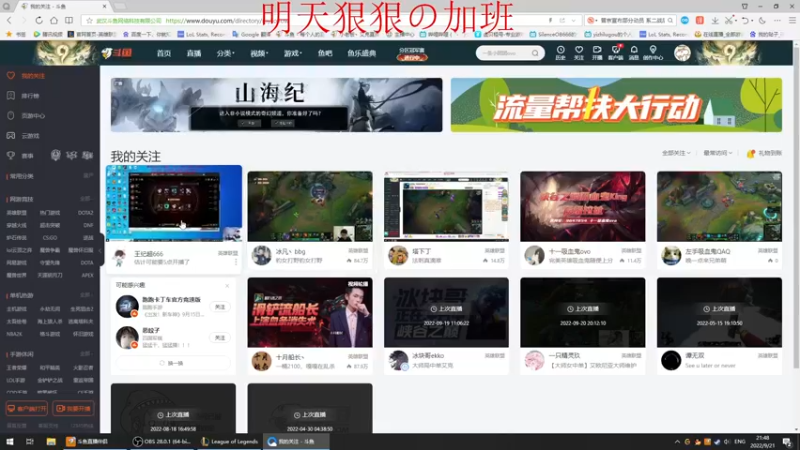
Task: Open the taskbar clock showing 21:48
Action: pyautogui.click(x=762, y=441)
